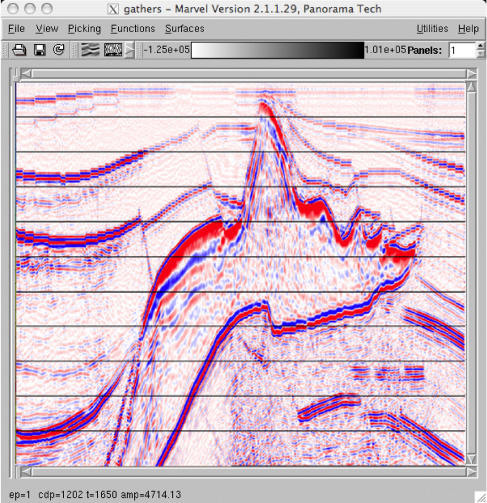Click the window zoom button

point(47,9)
